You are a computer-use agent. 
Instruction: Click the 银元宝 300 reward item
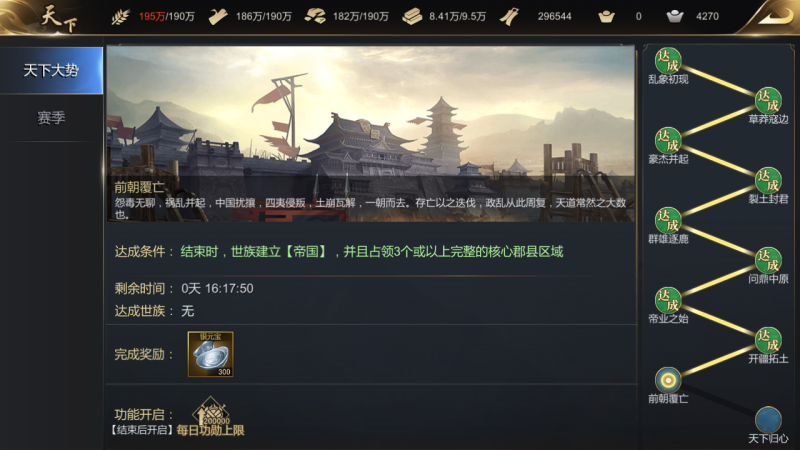tap(211, 354)
